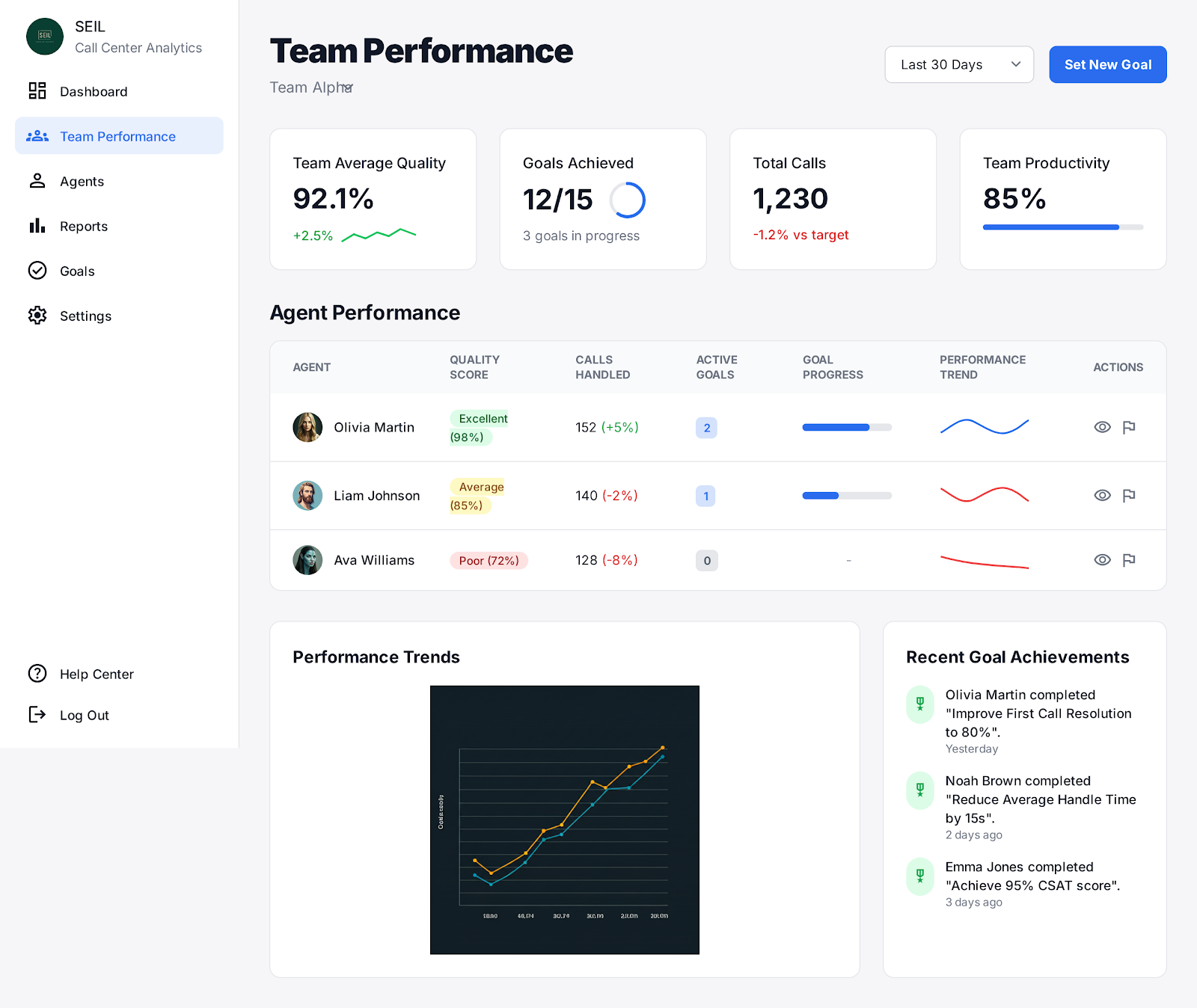
Task: Show Ava Williams's details via eye icon
Action: (1102, 560)
